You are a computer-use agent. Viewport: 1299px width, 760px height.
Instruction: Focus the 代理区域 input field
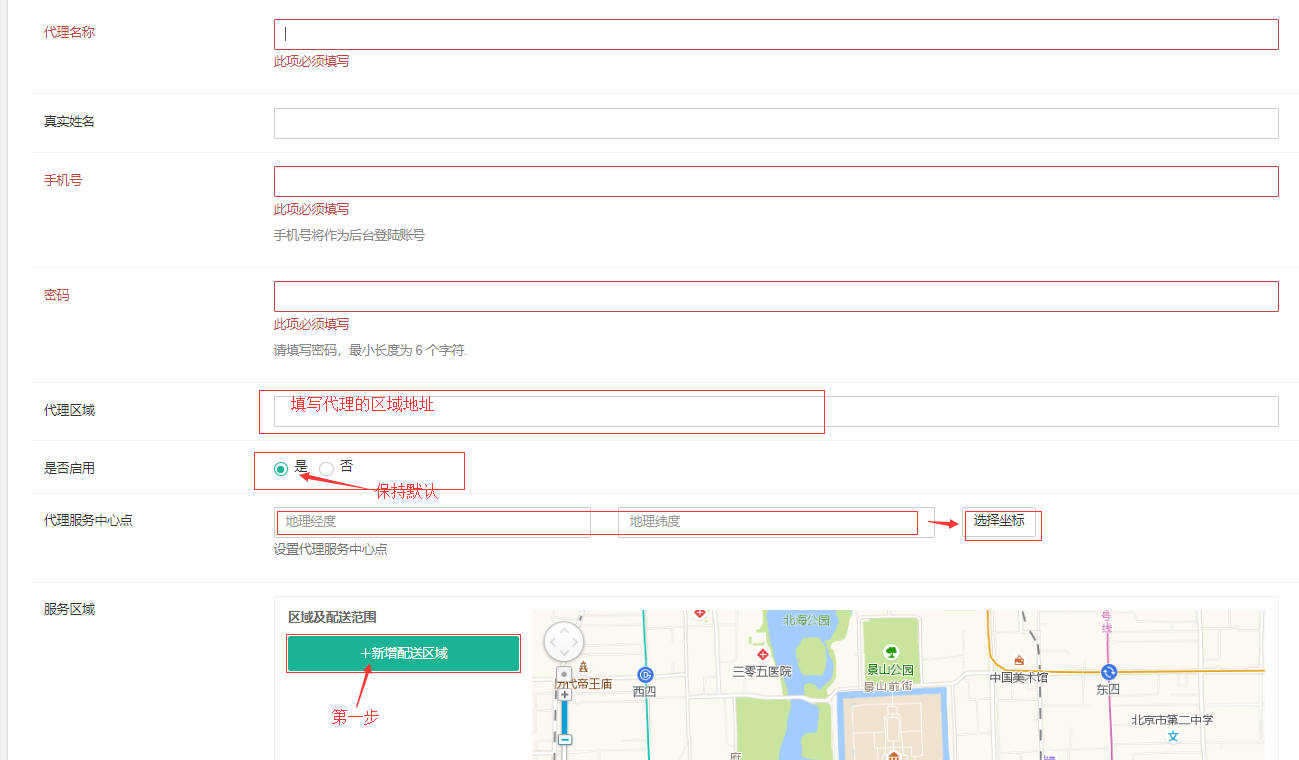point(776,411)
